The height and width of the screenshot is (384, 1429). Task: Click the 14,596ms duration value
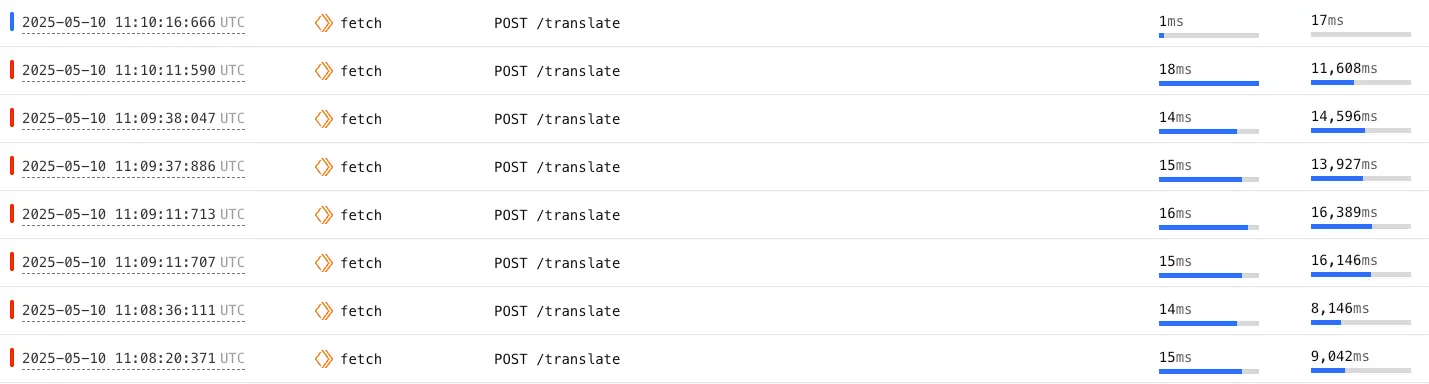click(x=1344, y=116)
